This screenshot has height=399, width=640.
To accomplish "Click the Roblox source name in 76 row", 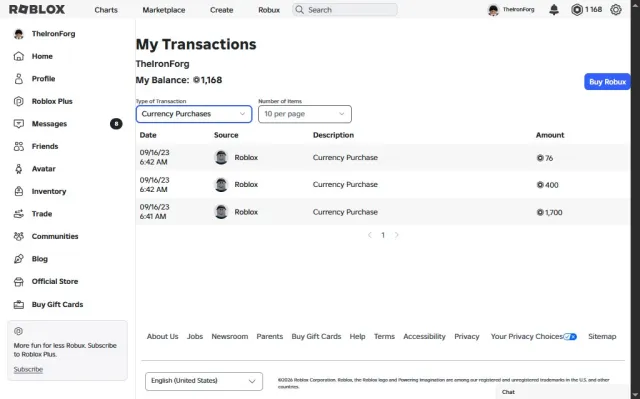I will point(246,157).
